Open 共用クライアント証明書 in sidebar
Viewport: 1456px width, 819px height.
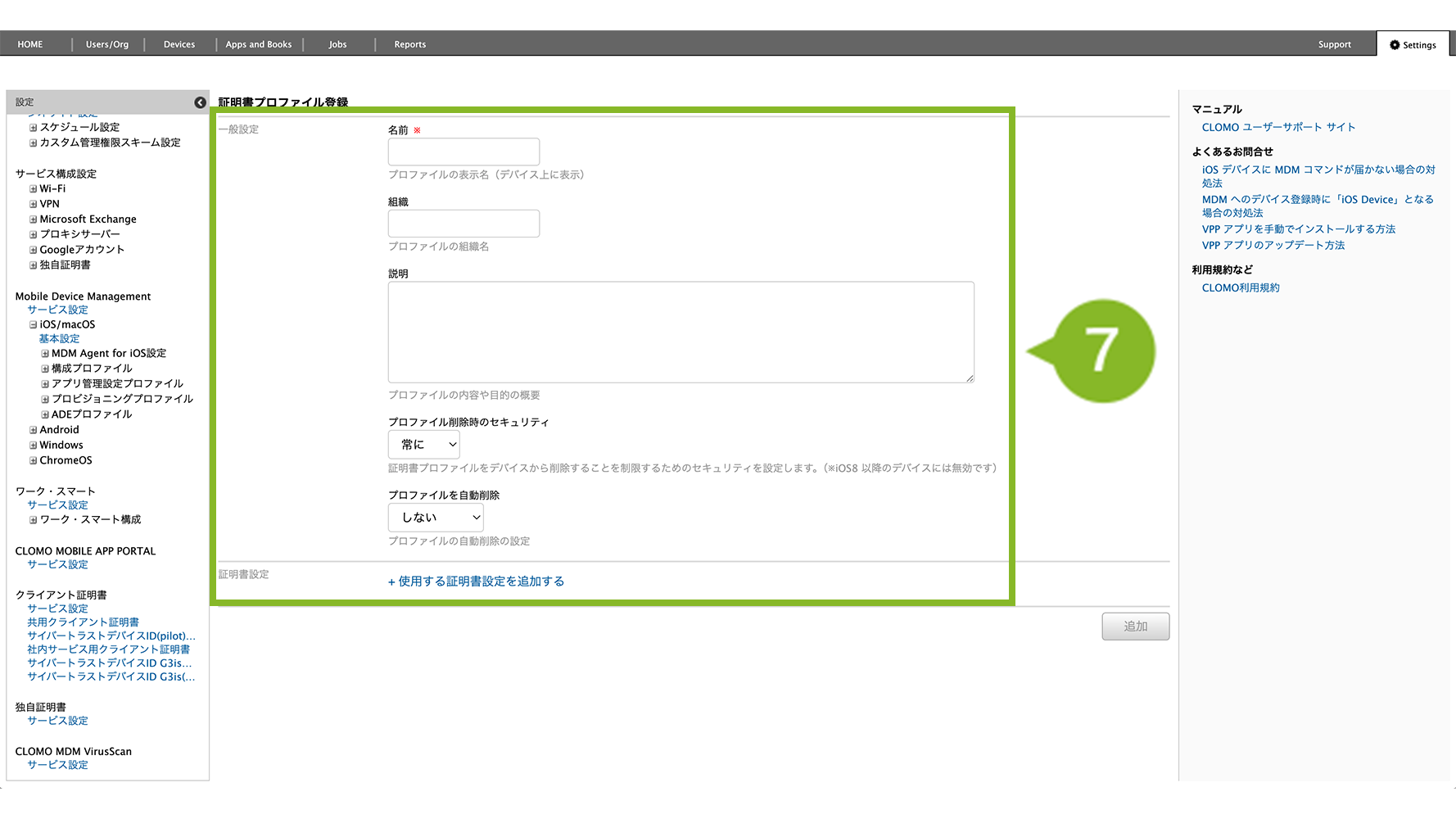pos(83,622)
